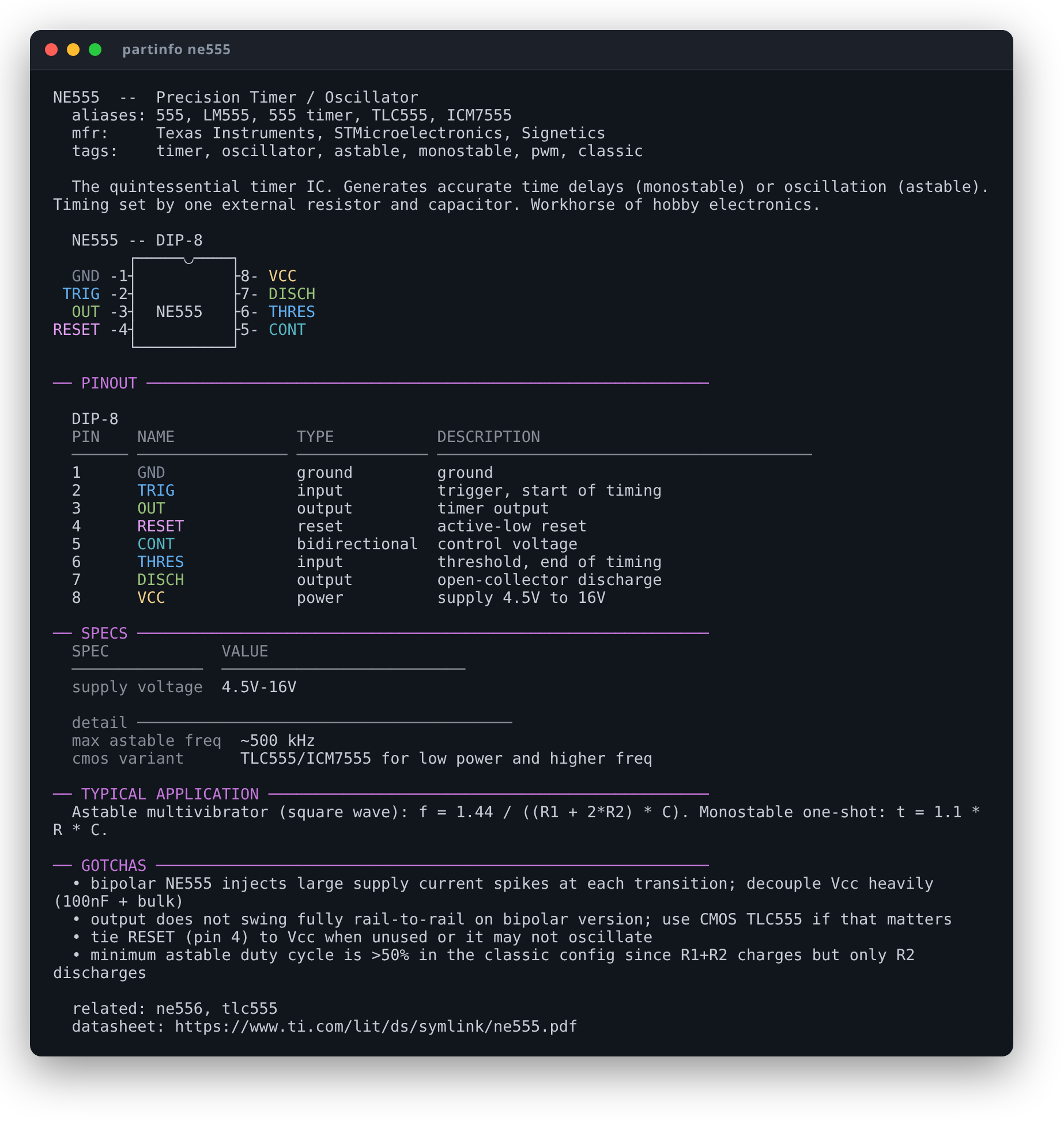The image size is (1064, 1121).
Task: Click the DIP-8 label above pinout table
Action: 95,419
